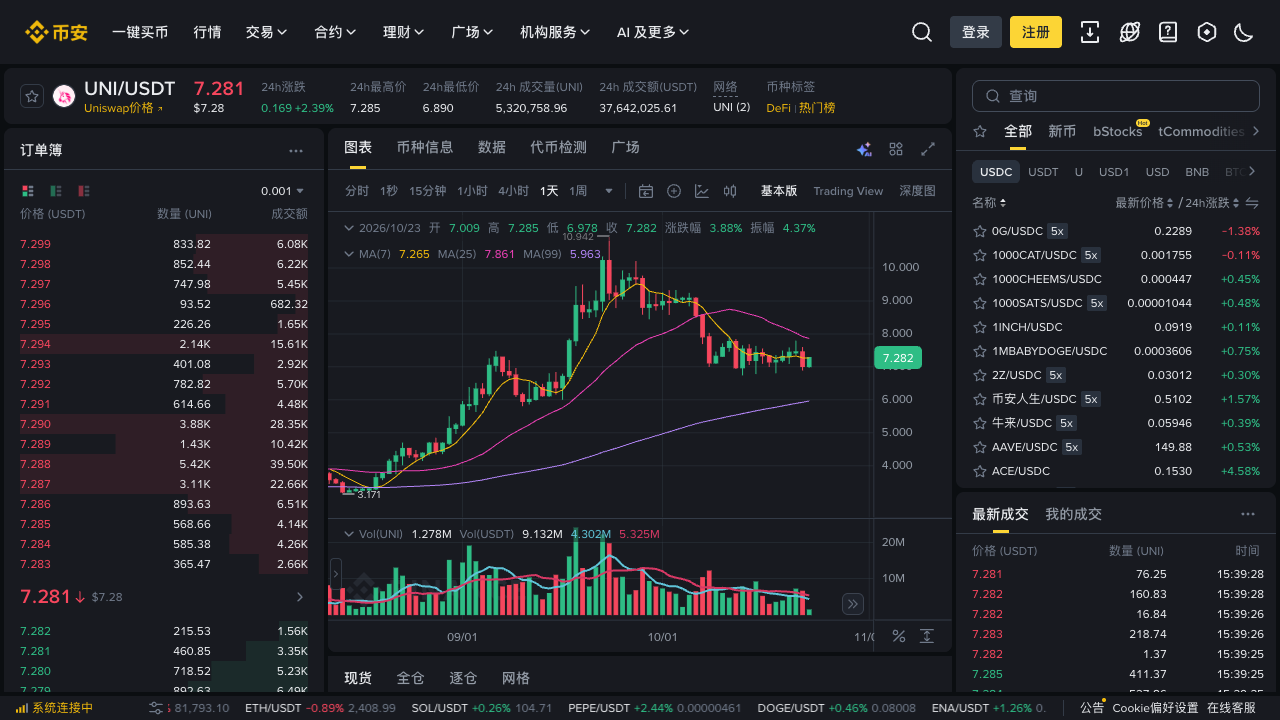Viewport: 1280px width, 720px height.
Task: Open the 代币检测 tab
Action: [558, 147]
